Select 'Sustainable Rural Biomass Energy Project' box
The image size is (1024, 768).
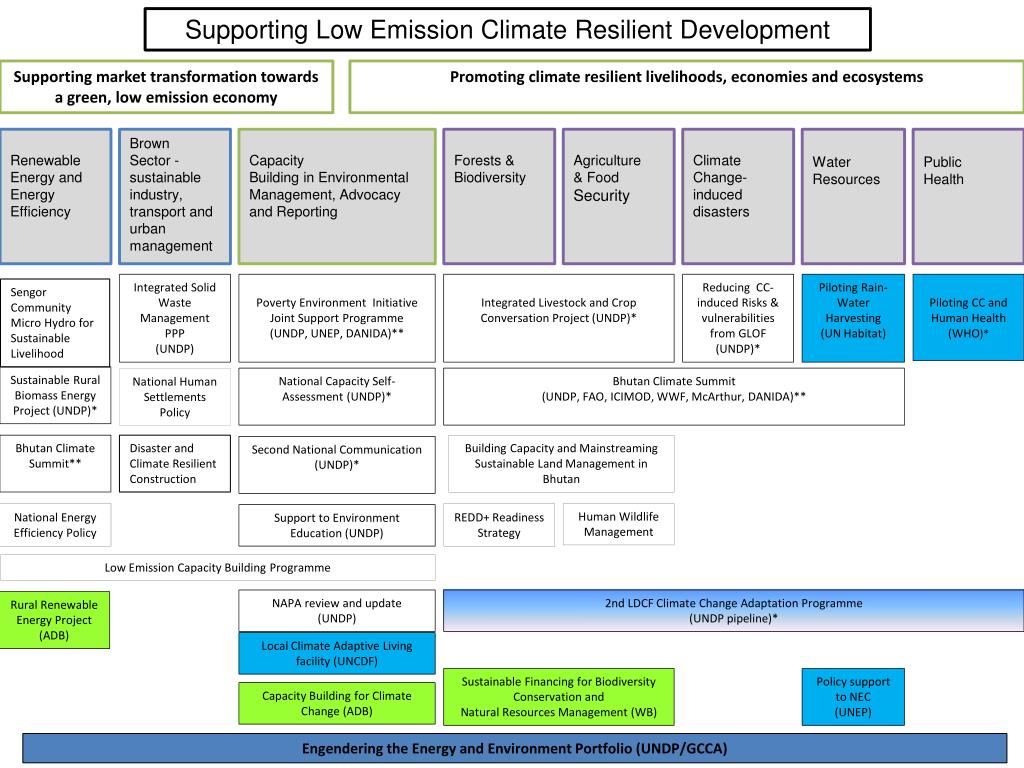pyautogui.click(x=56, y=396)
